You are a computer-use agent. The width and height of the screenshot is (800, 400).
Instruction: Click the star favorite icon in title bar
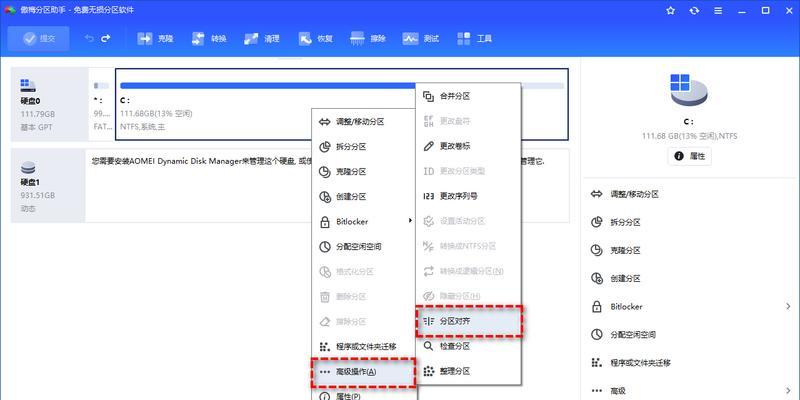tap(670, 11)
